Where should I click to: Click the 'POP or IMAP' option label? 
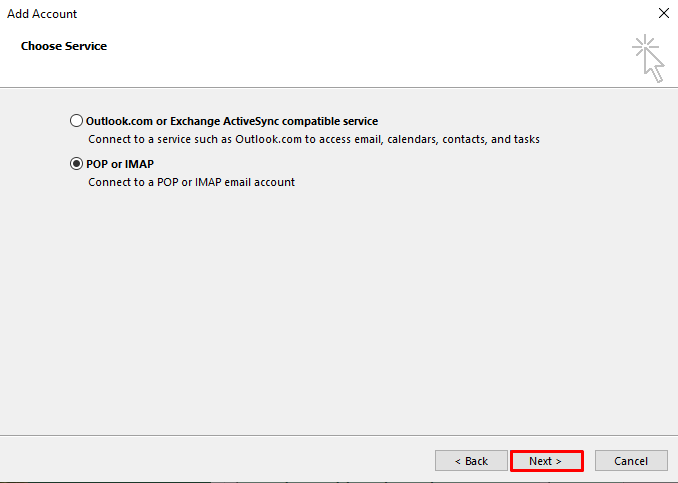click(120, 164)
